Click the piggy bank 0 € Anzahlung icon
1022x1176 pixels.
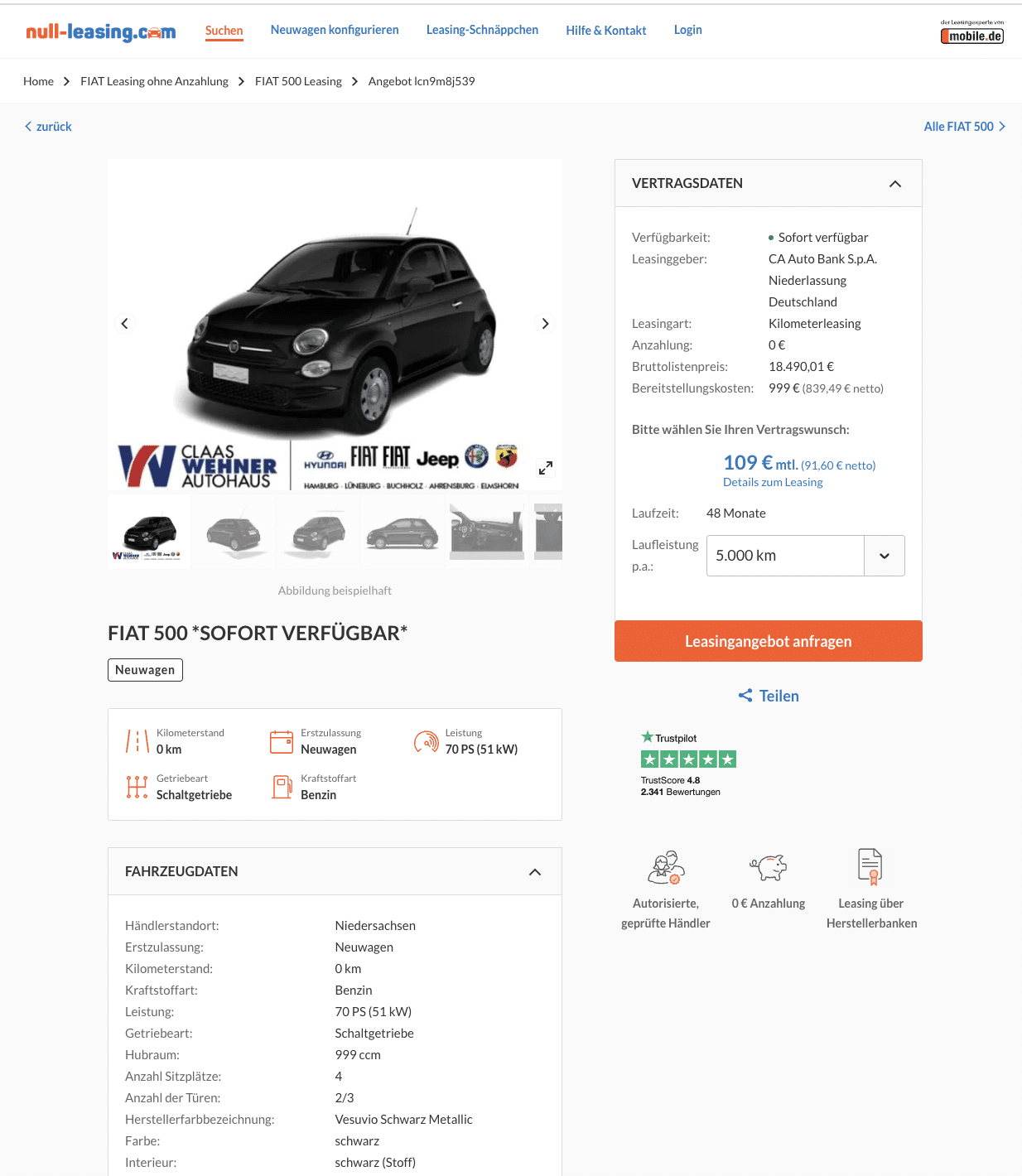coord(769,867)
